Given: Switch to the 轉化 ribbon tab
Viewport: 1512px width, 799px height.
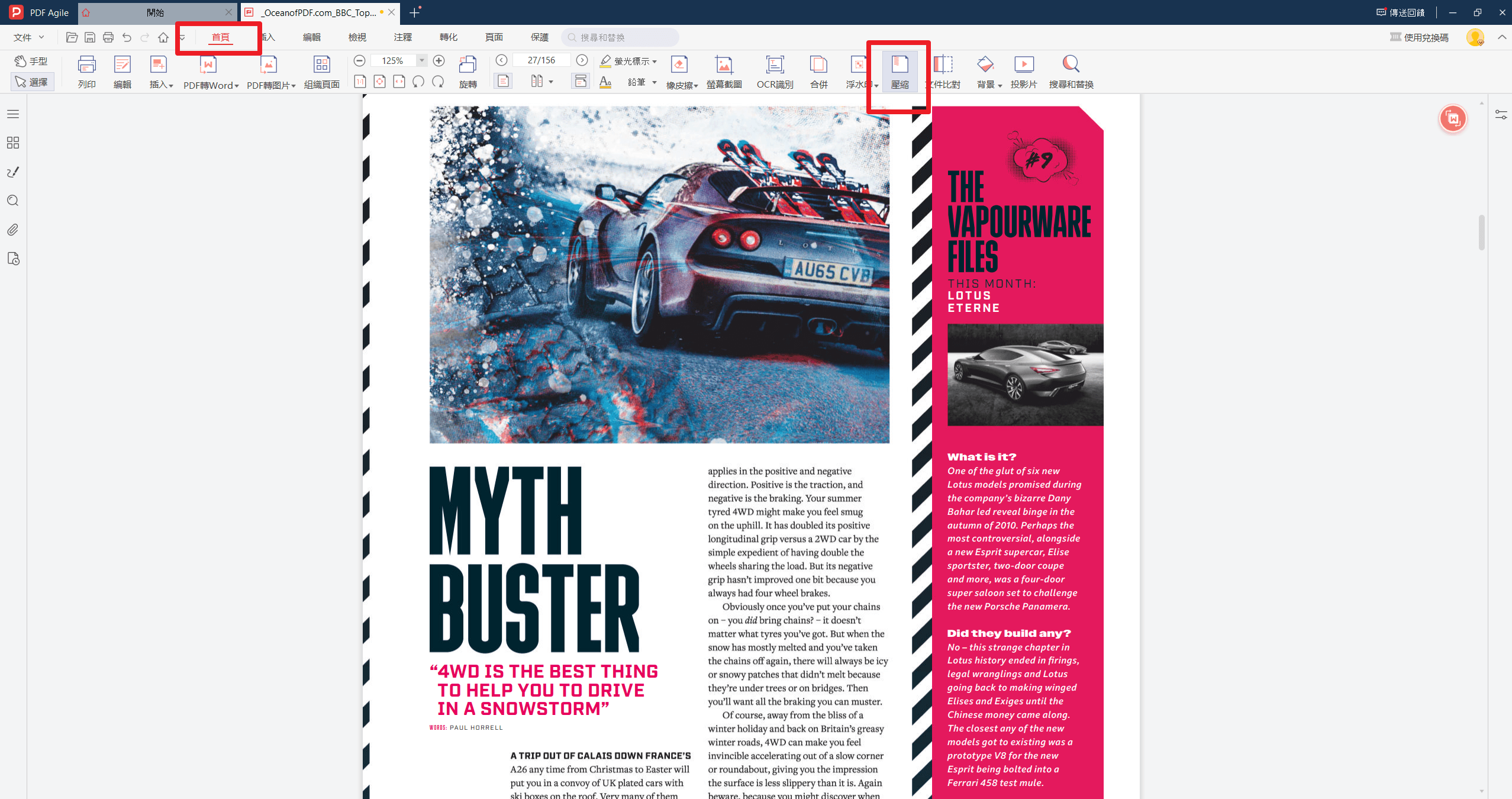Looking at the screenshot, I should [449, 37].
